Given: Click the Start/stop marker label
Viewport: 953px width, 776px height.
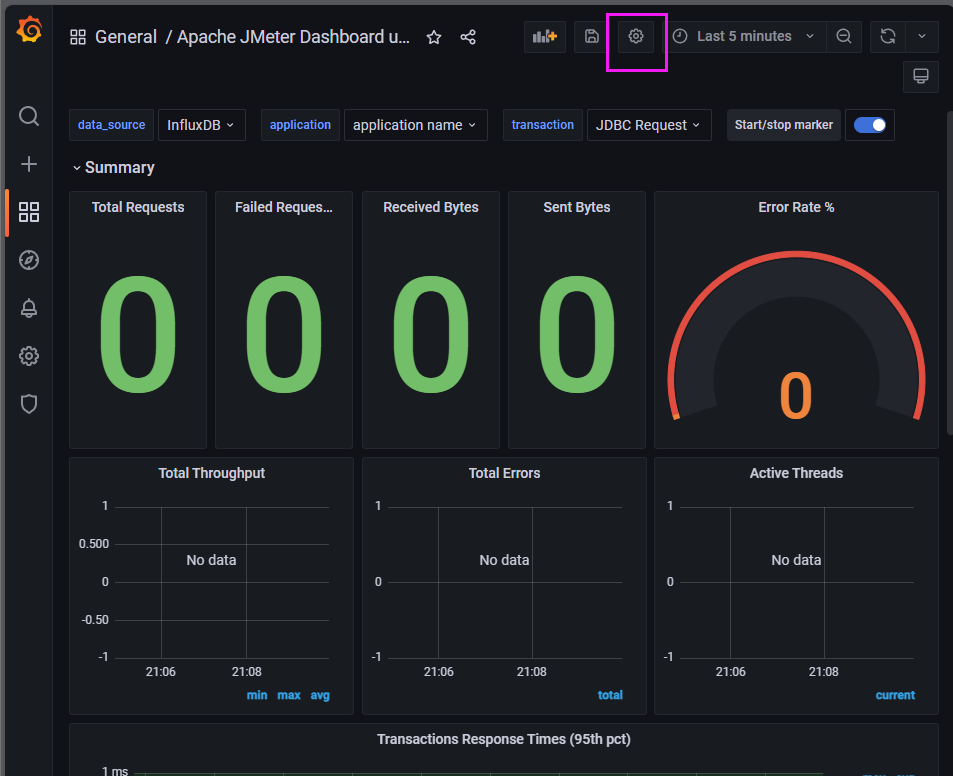Looking at the screenshot, I should click(783, 125).
